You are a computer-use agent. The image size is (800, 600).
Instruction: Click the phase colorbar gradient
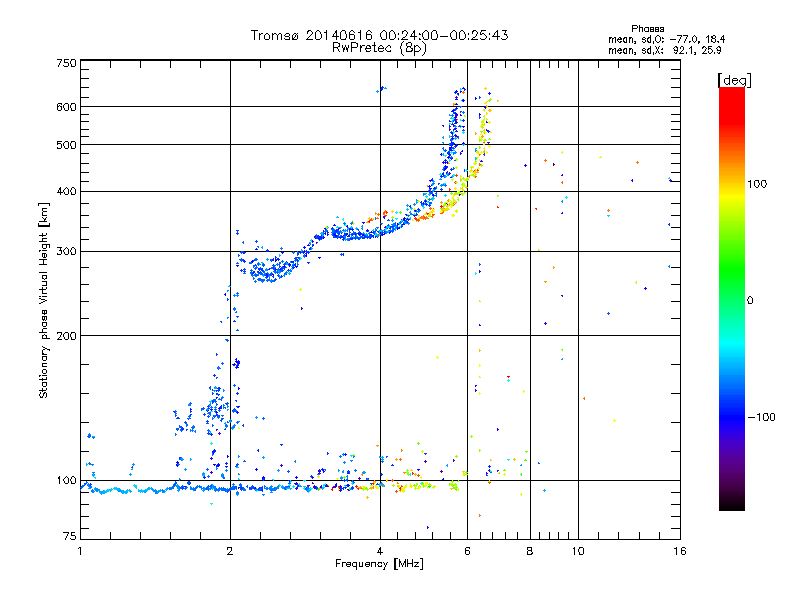(x=732, y=298)
